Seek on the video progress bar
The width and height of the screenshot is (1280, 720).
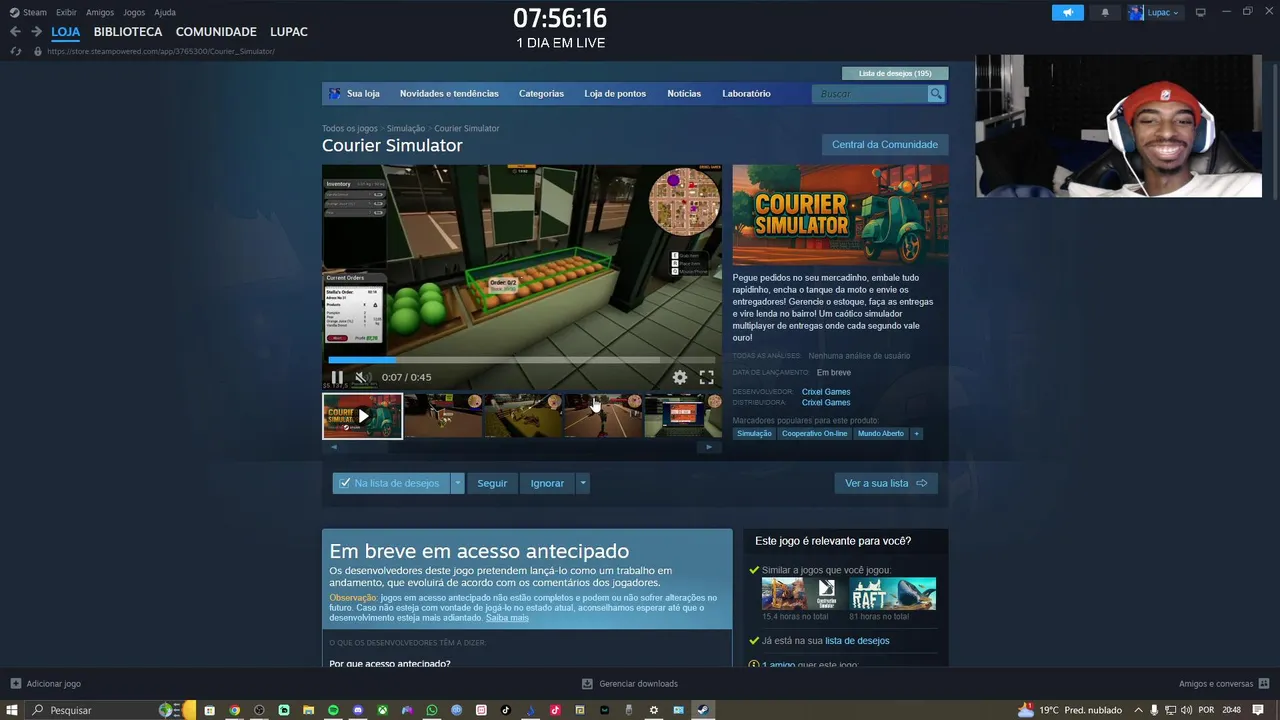coord(521,360)
